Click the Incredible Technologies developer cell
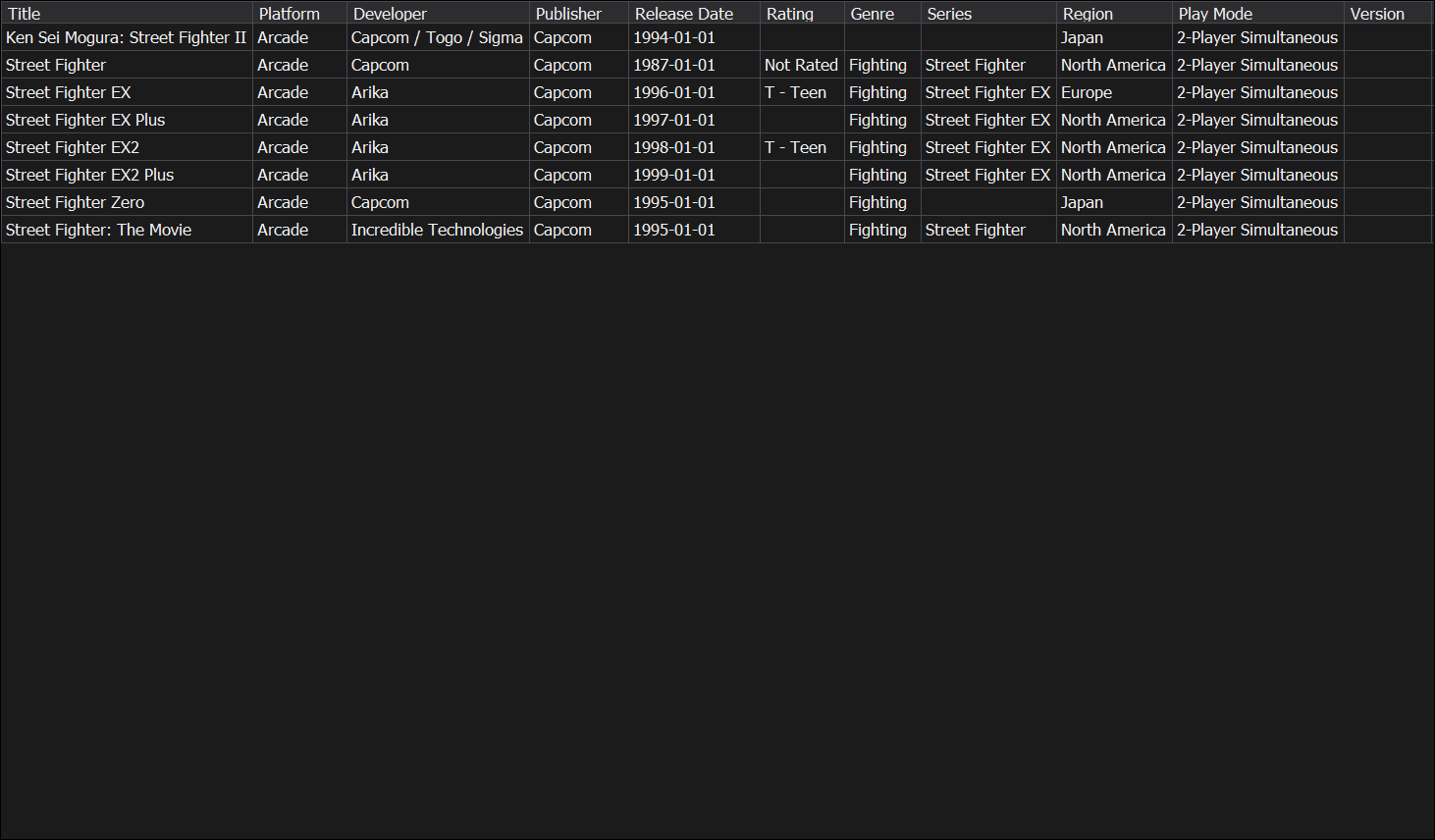This screenshot has height=840, width=1435. pyautogui.click(x=438, y=230)
